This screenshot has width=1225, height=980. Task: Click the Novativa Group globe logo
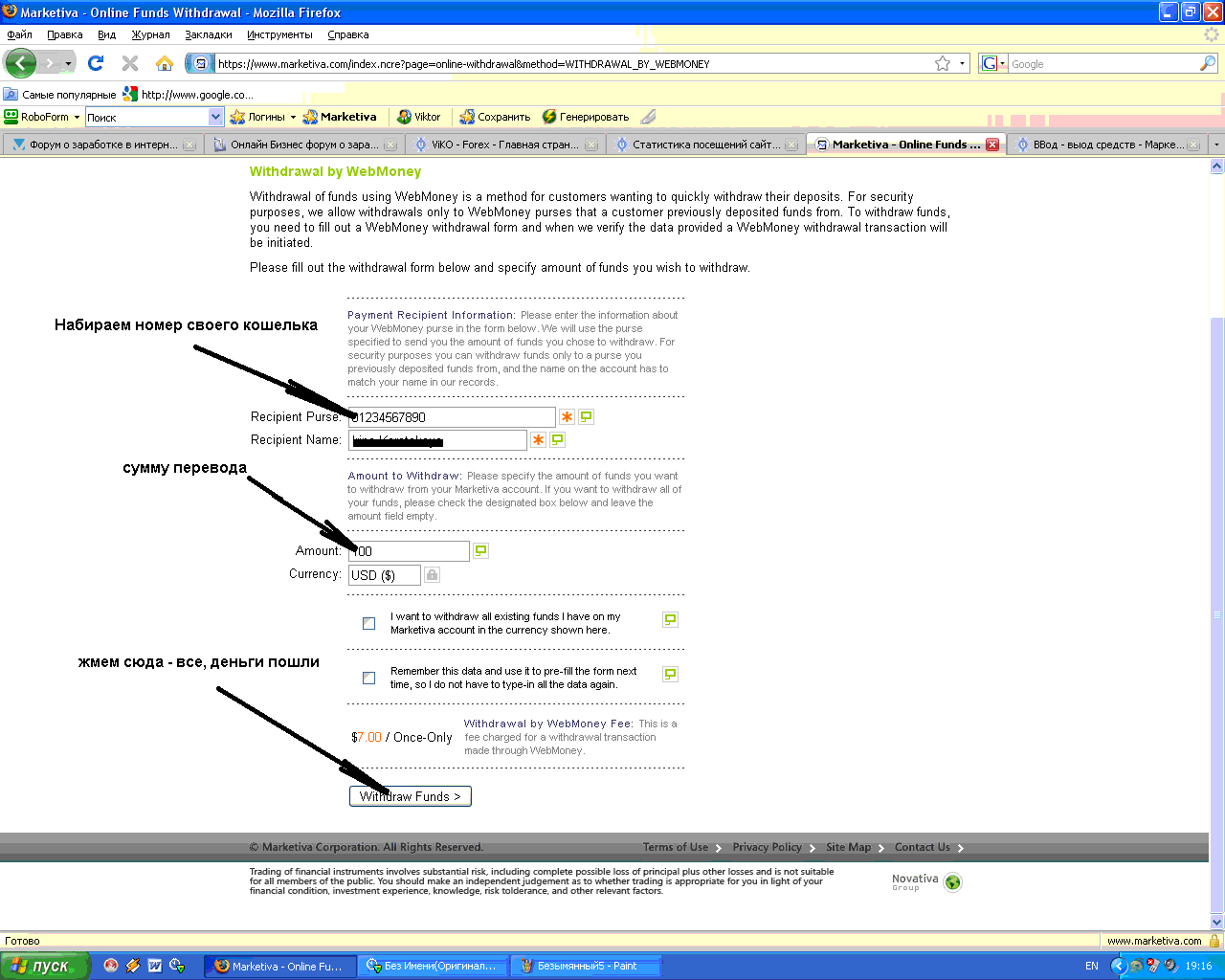(952, 882)
